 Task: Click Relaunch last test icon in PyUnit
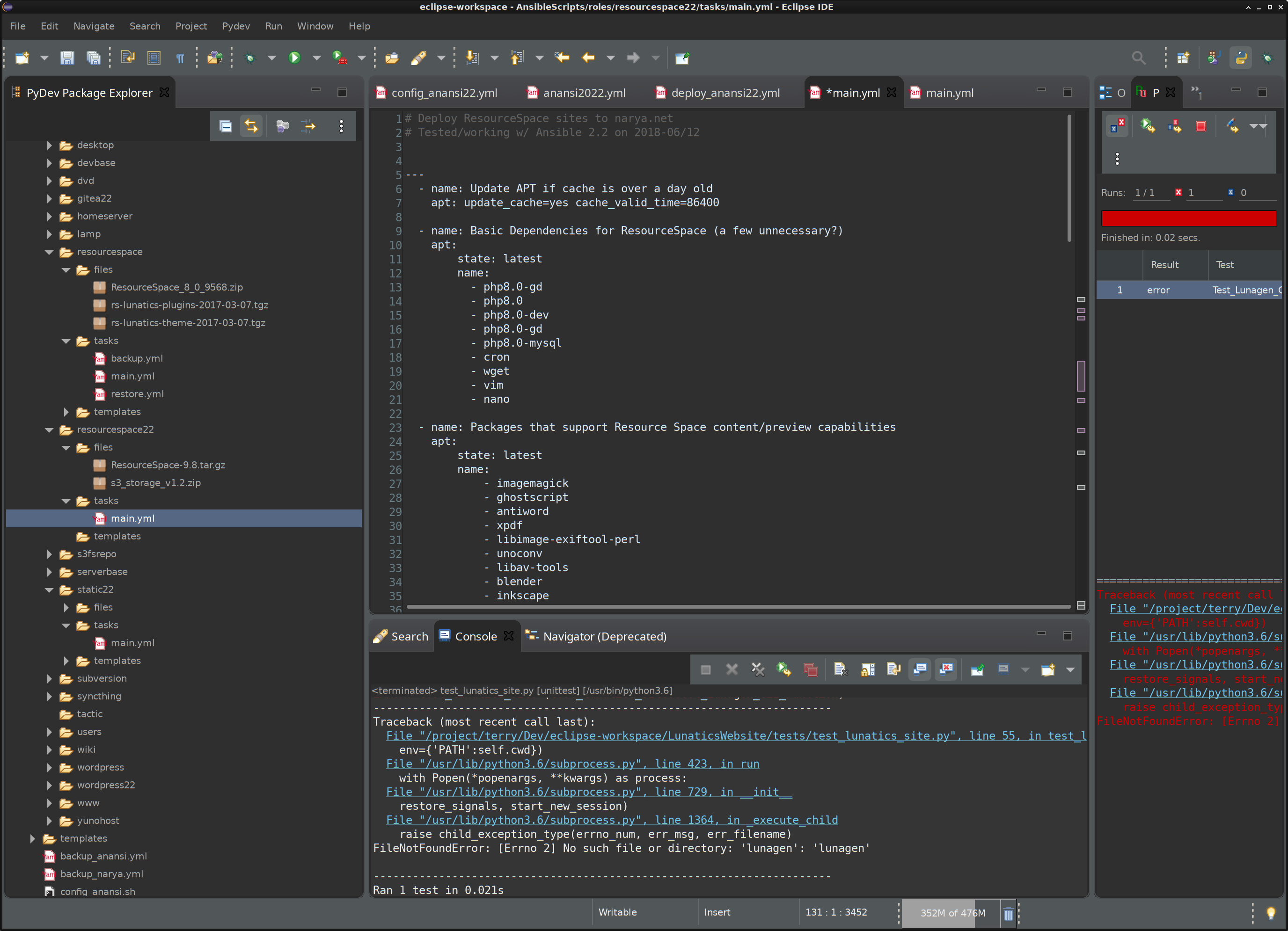[1147, 126]
